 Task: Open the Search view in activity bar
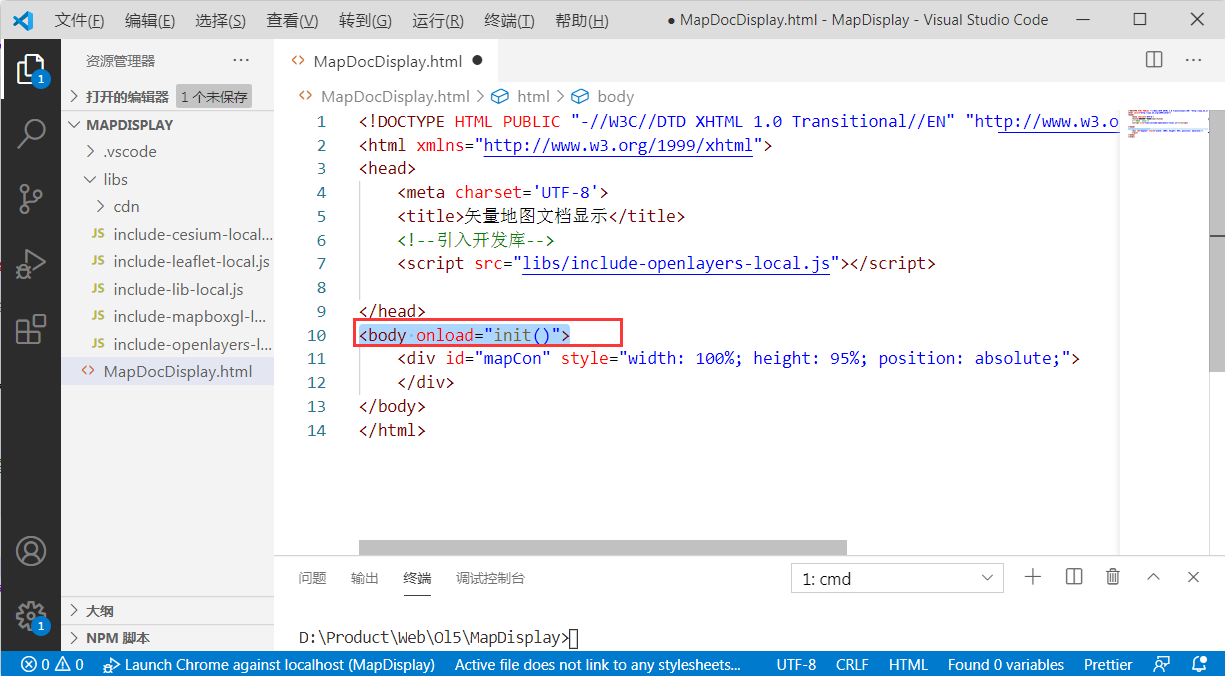click(x=31, y=134)
